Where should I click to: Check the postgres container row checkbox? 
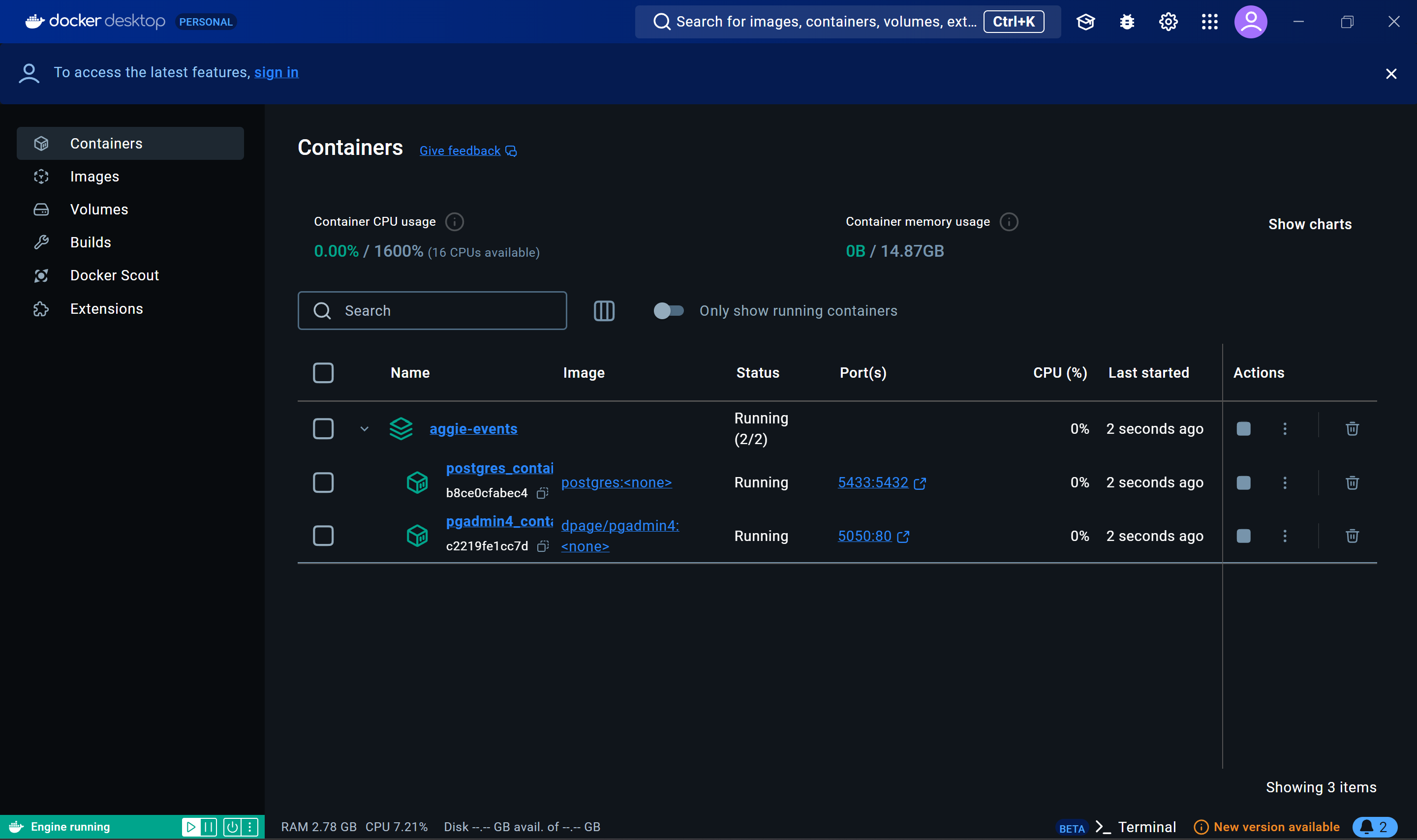point(323,482)
